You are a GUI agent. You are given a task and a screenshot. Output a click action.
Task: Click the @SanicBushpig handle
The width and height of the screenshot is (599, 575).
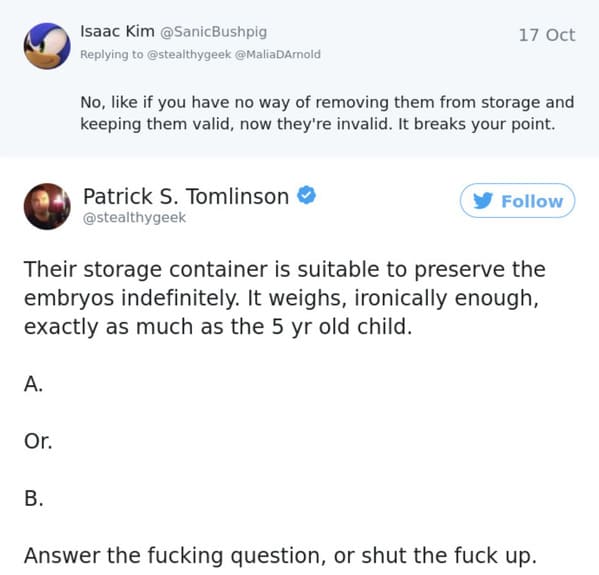coord(213,32)
